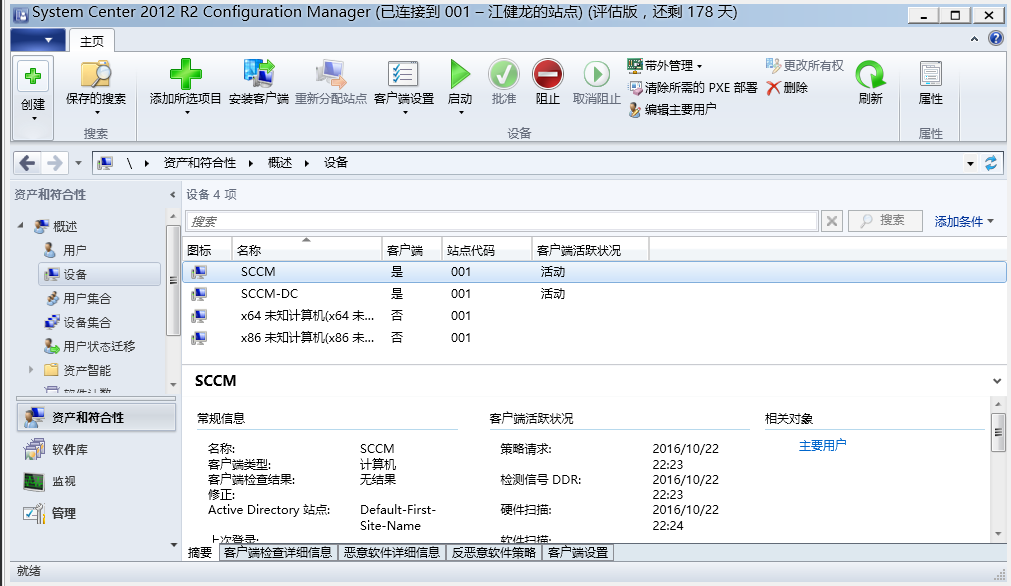
Task: Click the details pane scrollbar down arrow
Action: click(x=998, y=534)
